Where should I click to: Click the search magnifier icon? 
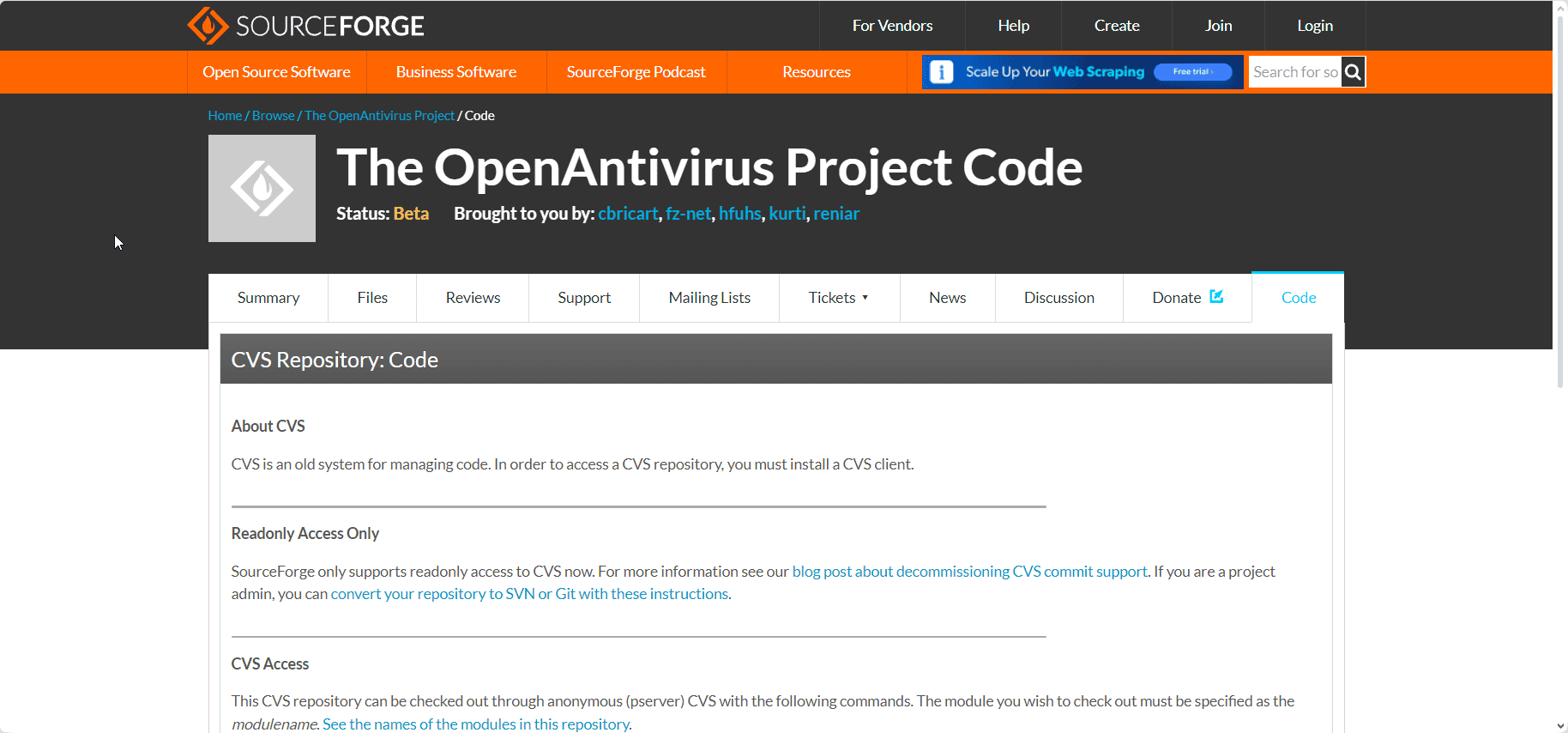[1354, 72]
